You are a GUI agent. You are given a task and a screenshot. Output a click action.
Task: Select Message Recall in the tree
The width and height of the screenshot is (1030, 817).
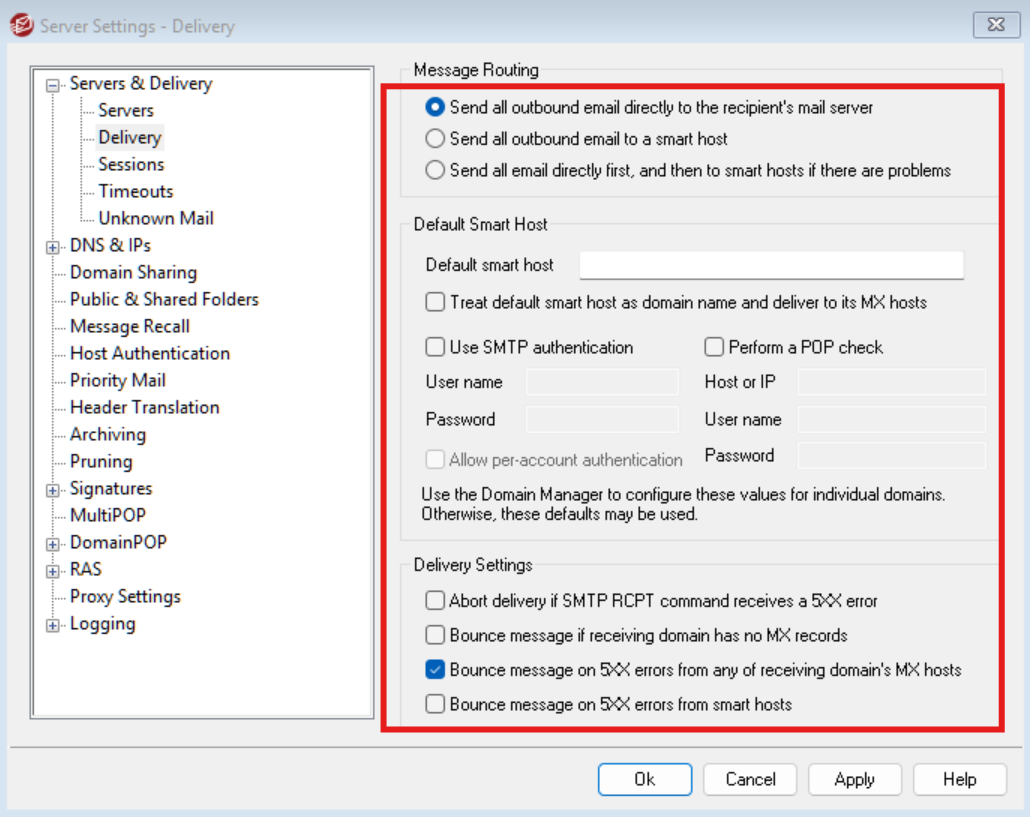click(x=129, y=326)
